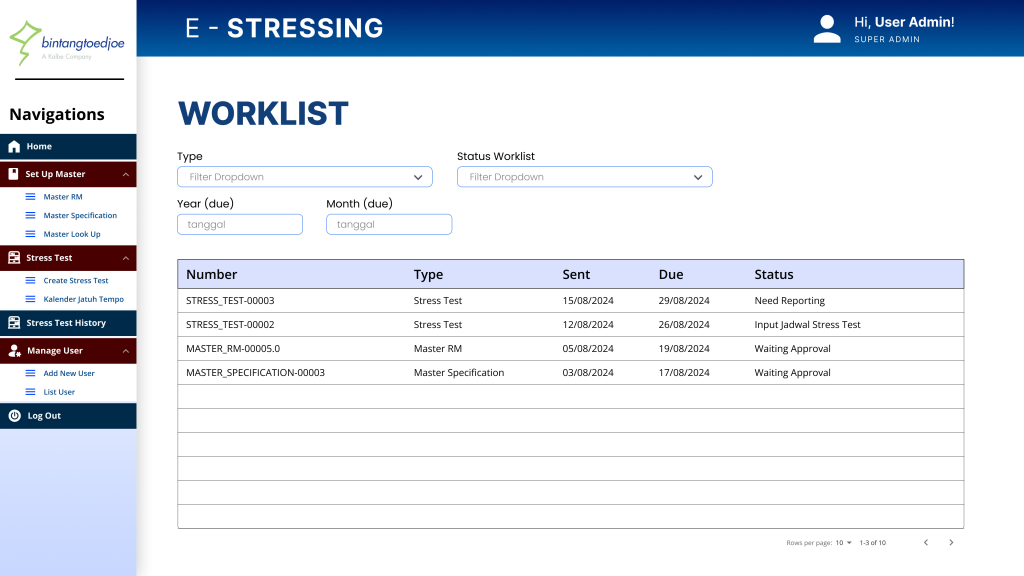The image size is (1024, 576).
Task: Click the Master Specification type cell
Action: [458, 373]
